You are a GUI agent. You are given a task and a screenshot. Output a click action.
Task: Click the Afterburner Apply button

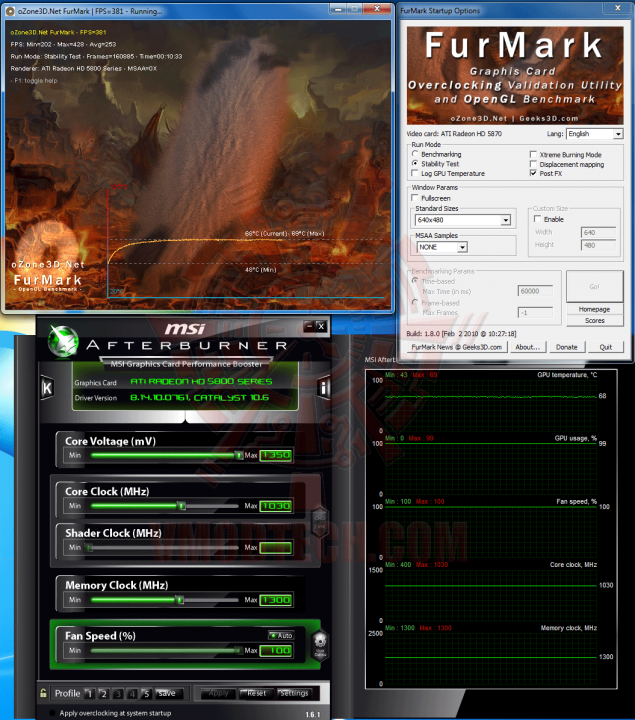218,693
